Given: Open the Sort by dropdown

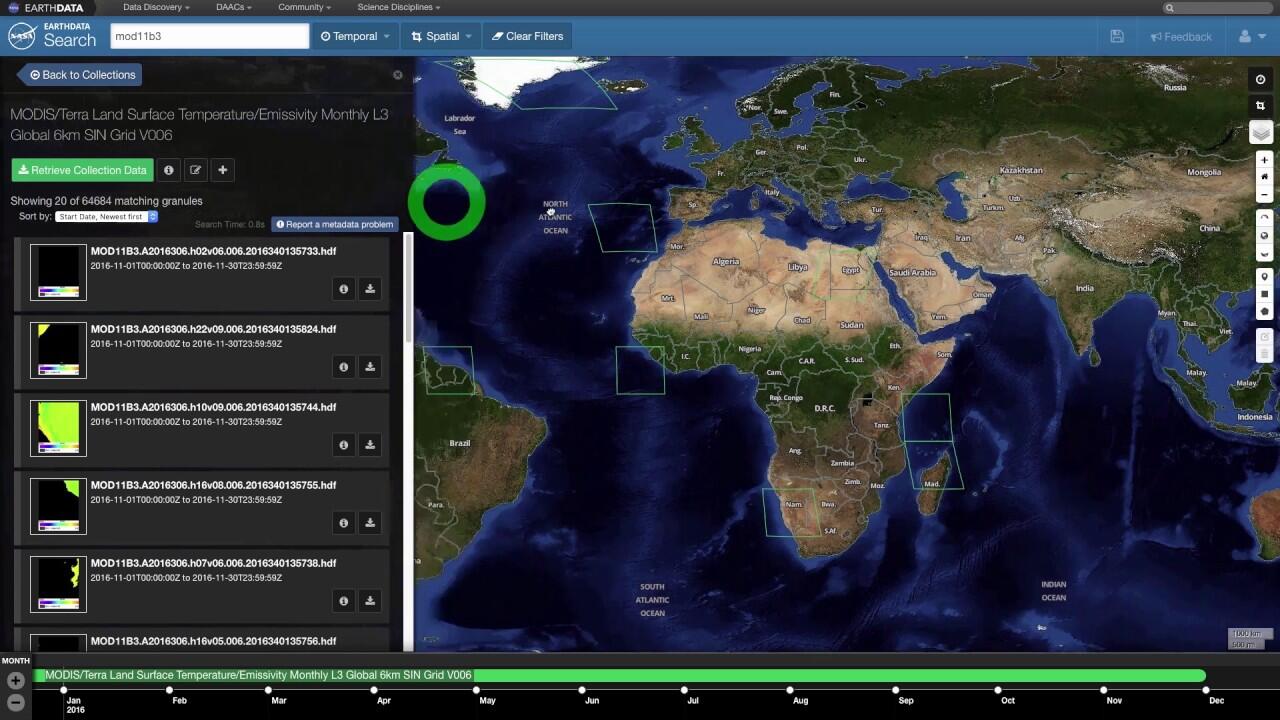Looking at the screenshot, I should [106, 217].
